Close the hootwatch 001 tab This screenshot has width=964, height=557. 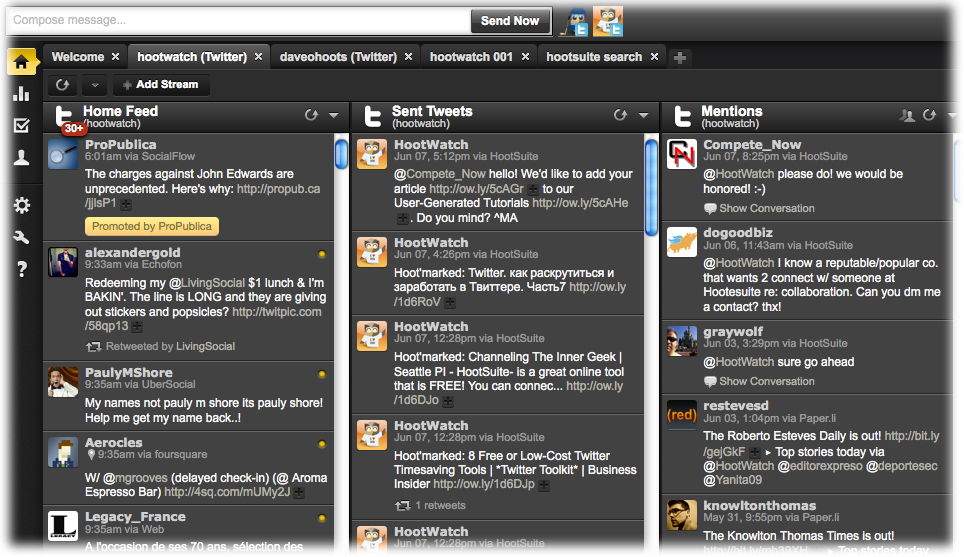[x=525, y=57]
